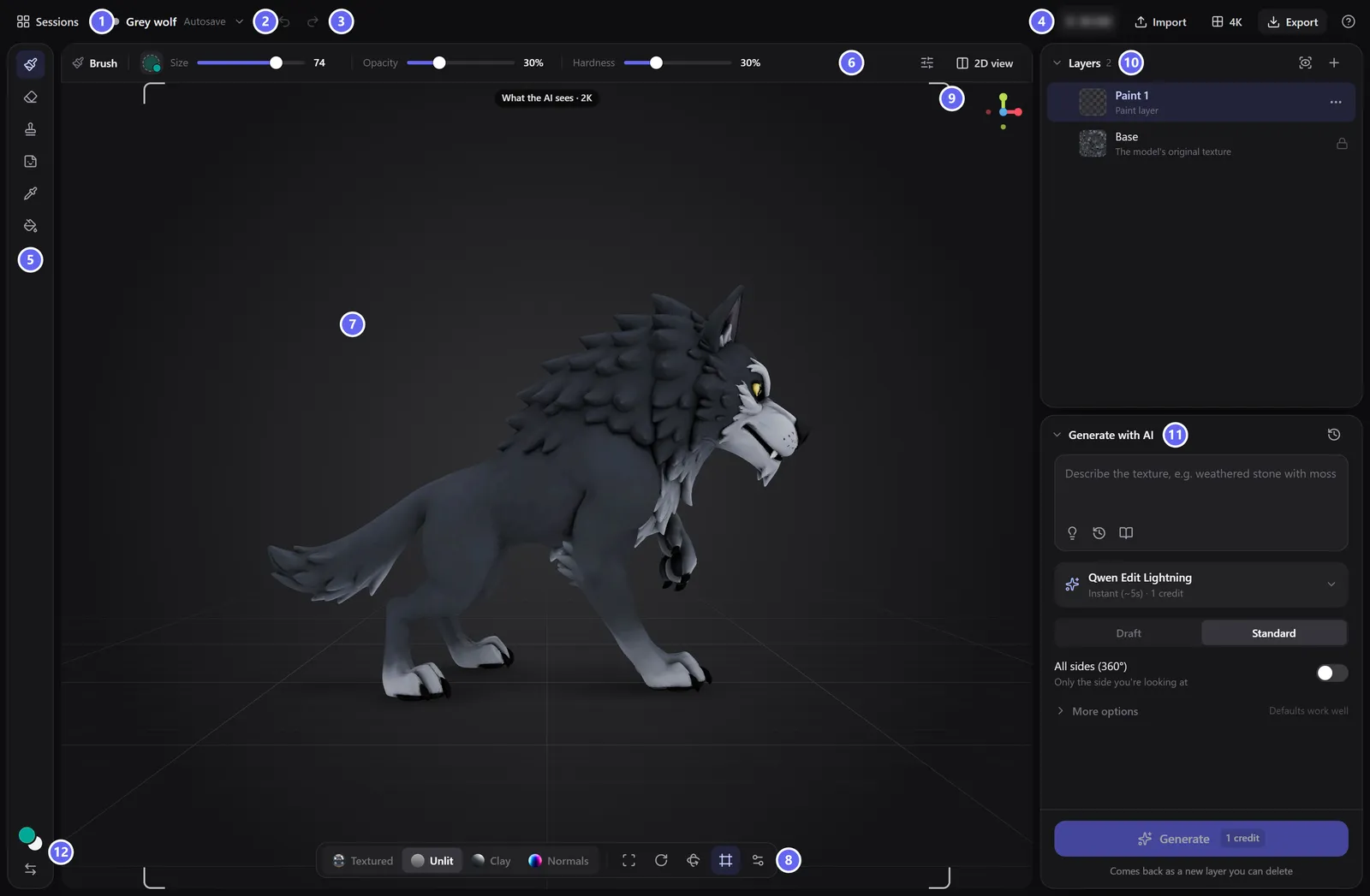Open the Paint 1 layer options menu
The height and width of the screenshot is (896, 1370).
[x=1336, y=102]
